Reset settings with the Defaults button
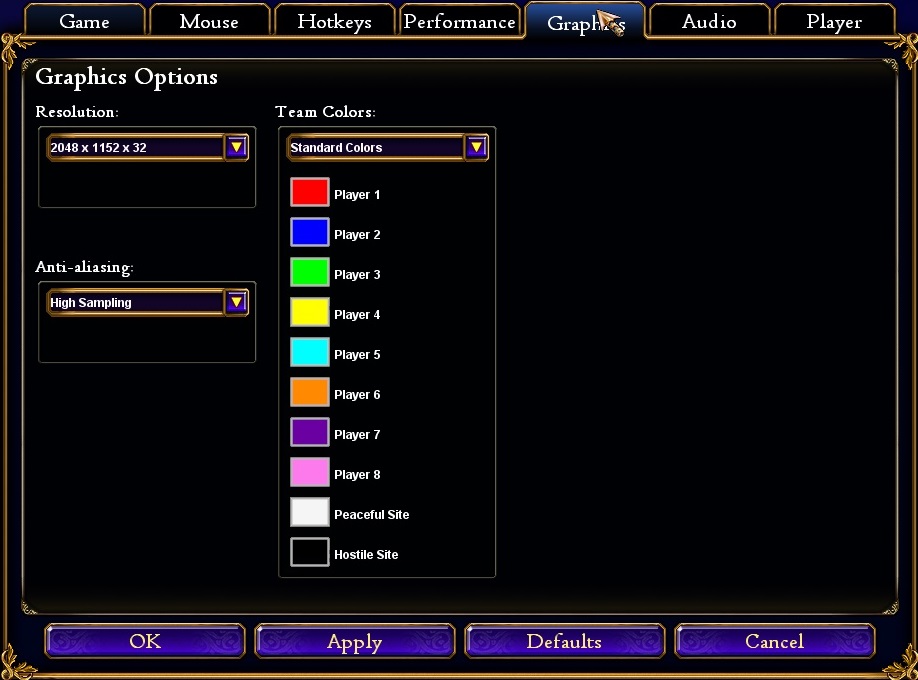 pyautogui.click(x=564, y=642)
